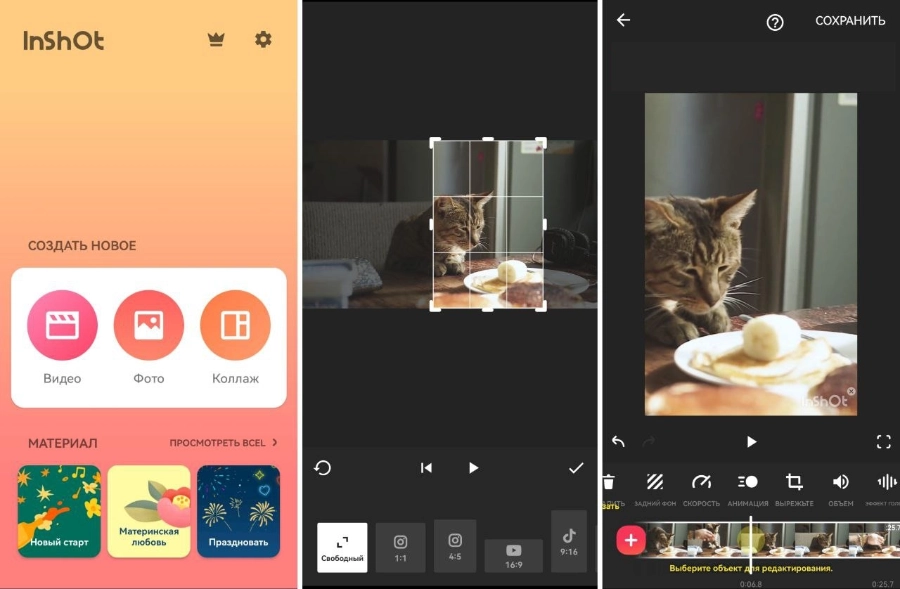This screenshot has height=589, width=900.
Task: Open the crown premium icon
Action: click(x=216, y=40)
